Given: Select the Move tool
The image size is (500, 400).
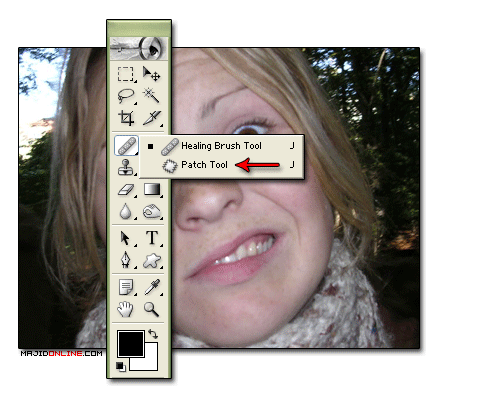Looking at the screenshot, I should 152,74.
